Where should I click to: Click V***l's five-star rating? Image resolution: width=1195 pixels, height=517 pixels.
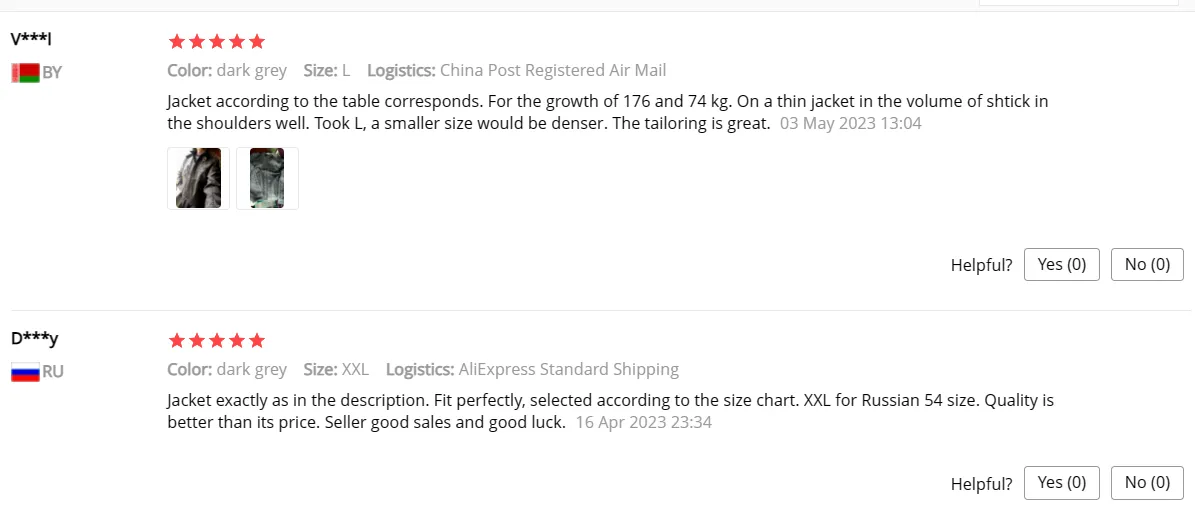pos(216,41)
